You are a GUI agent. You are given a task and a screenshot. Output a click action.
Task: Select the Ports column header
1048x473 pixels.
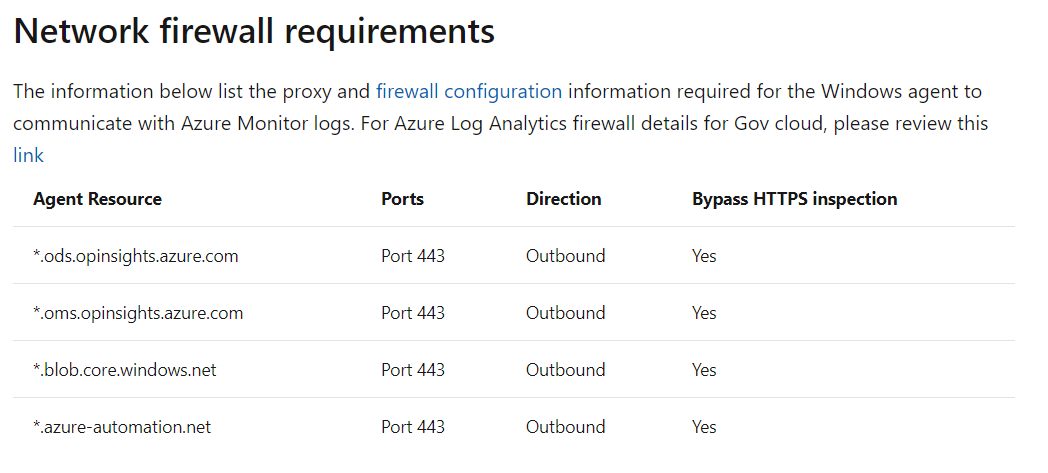click(402, 198)
